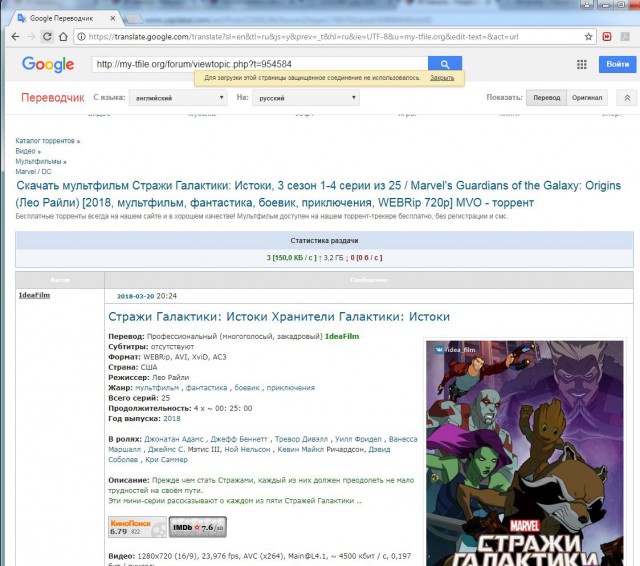The height and width of the screenshot is (566, 640).
Task: Open the КиноПоиск rating badge
Action: click(x=137, y=527)
